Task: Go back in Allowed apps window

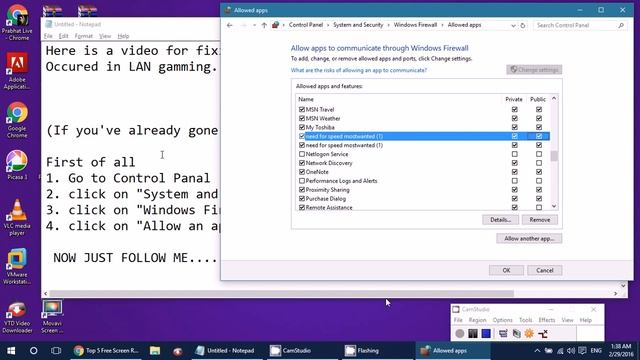Action: pos(229,25)
